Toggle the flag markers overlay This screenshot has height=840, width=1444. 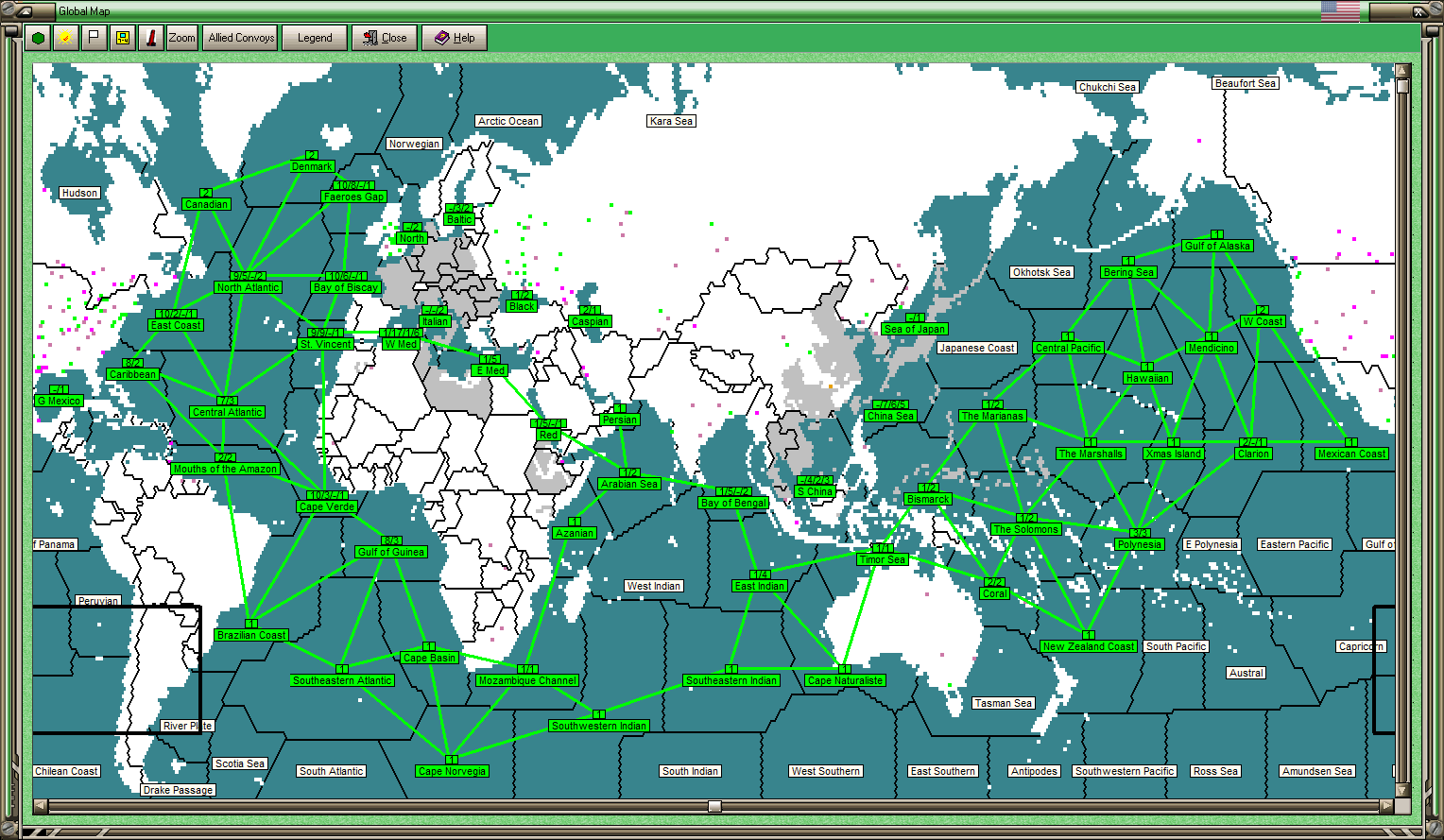click(x=92, y=38)
